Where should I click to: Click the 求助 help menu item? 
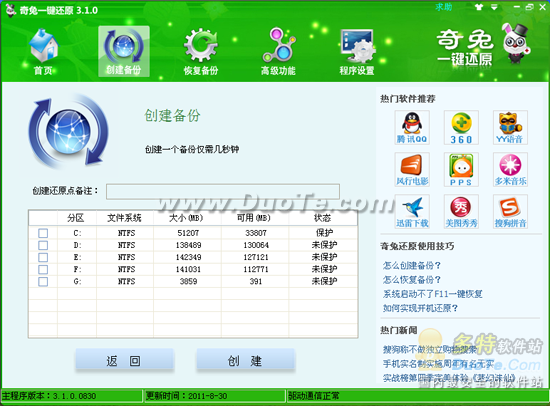pyautogui.click(x=444, y=7)
